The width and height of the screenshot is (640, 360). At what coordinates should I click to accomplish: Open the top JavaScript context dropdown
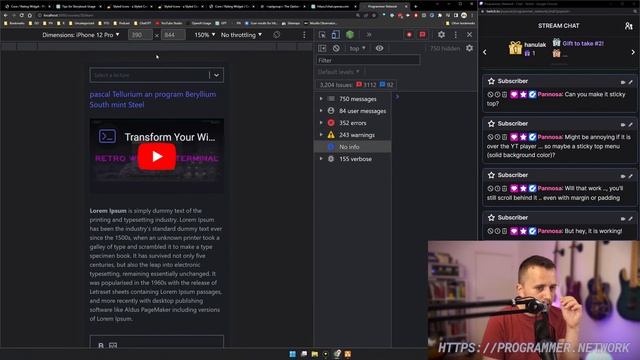[357, 49]
